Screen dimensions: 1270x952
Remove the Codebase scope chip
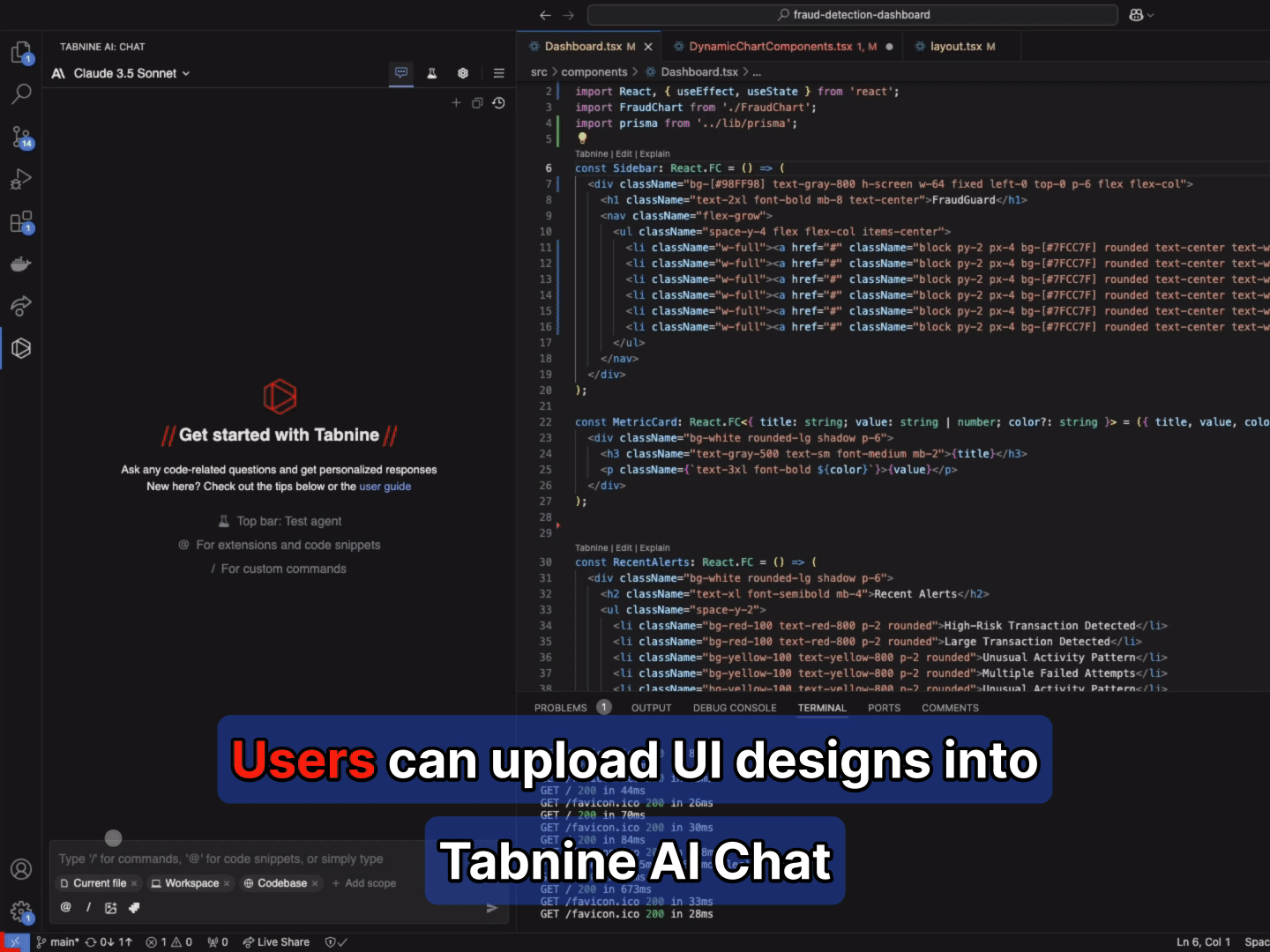coord(315,883)
